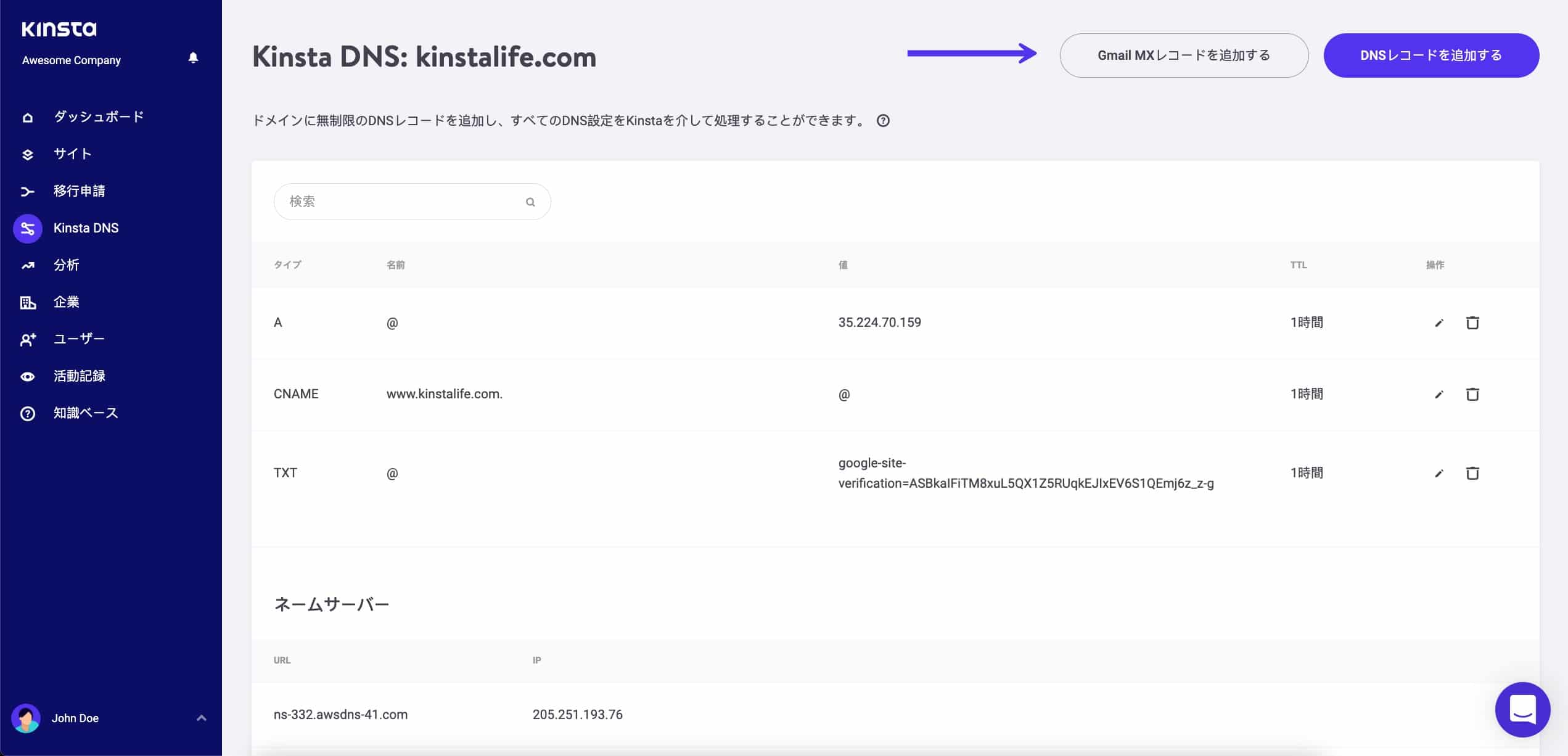
Task: Click the 企業 building icon
Action: 28,303
